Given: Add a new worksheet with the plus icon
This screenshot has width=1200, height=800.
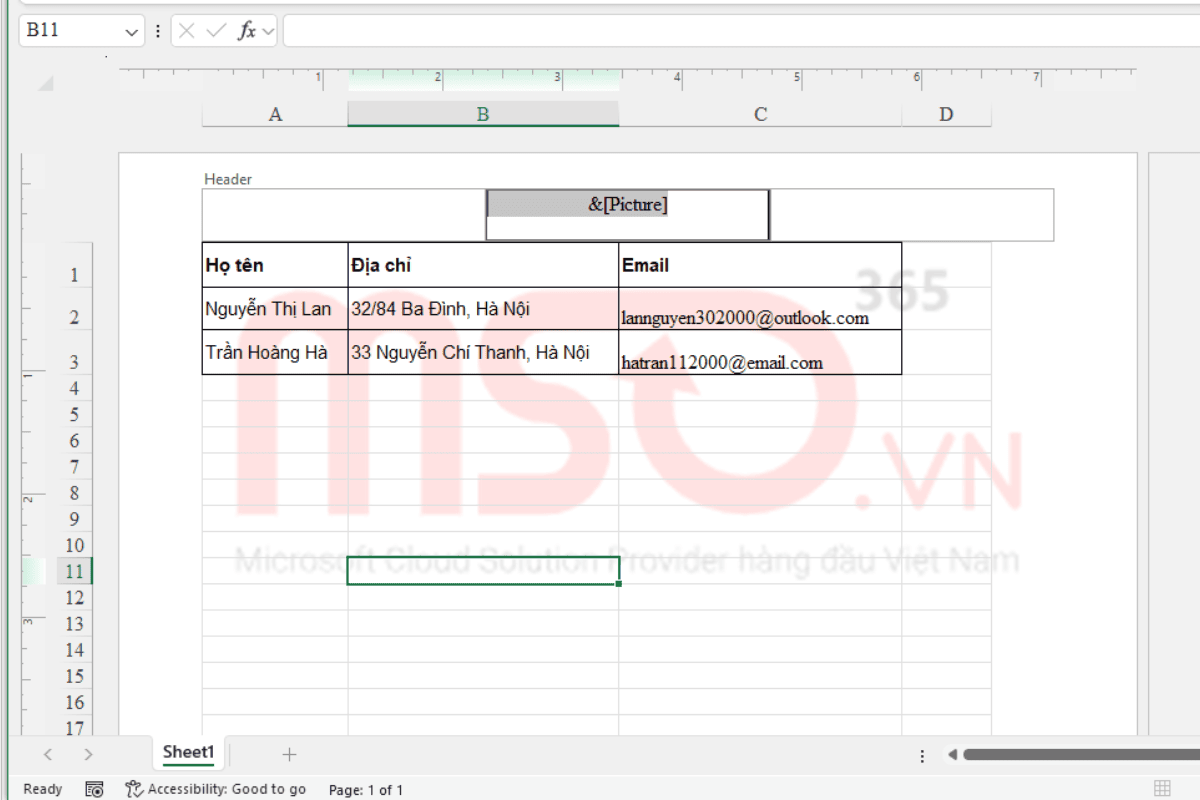Looking at the screenshot, I should pos(287,753).
